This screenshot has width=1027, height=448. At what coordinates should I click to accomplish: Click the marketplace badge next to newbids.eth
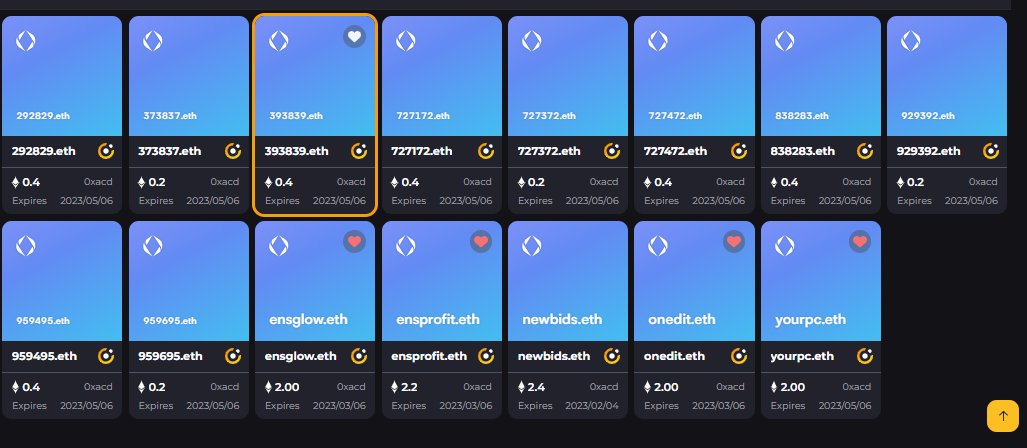(x=612, y=356)
